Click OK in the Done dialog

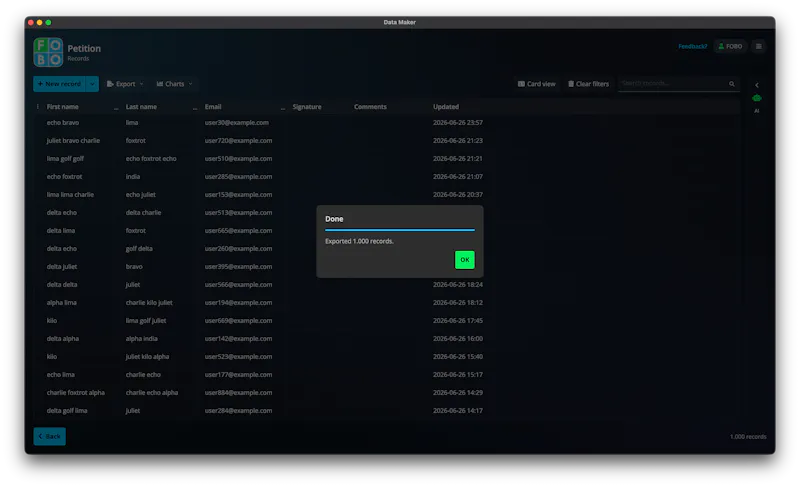coord(464,260)
